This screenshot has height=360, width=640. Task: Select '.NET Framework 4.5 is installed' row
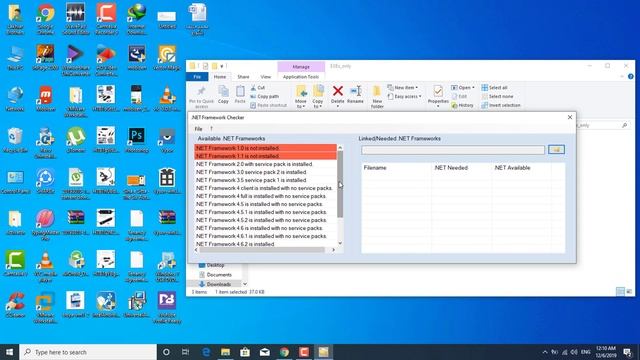click(265, 204)
